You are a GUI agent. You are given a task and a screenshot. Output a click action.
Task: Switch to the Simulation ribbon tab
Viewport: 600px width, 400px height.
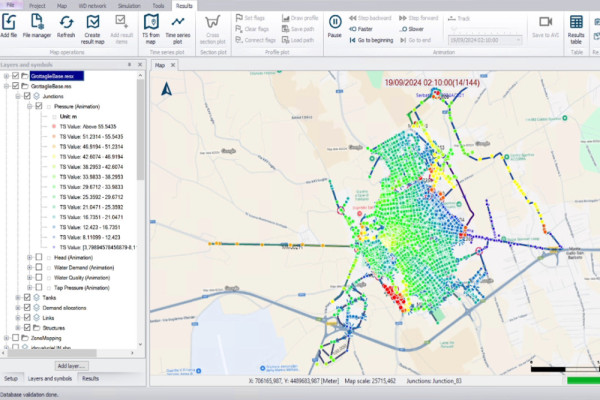129,6
